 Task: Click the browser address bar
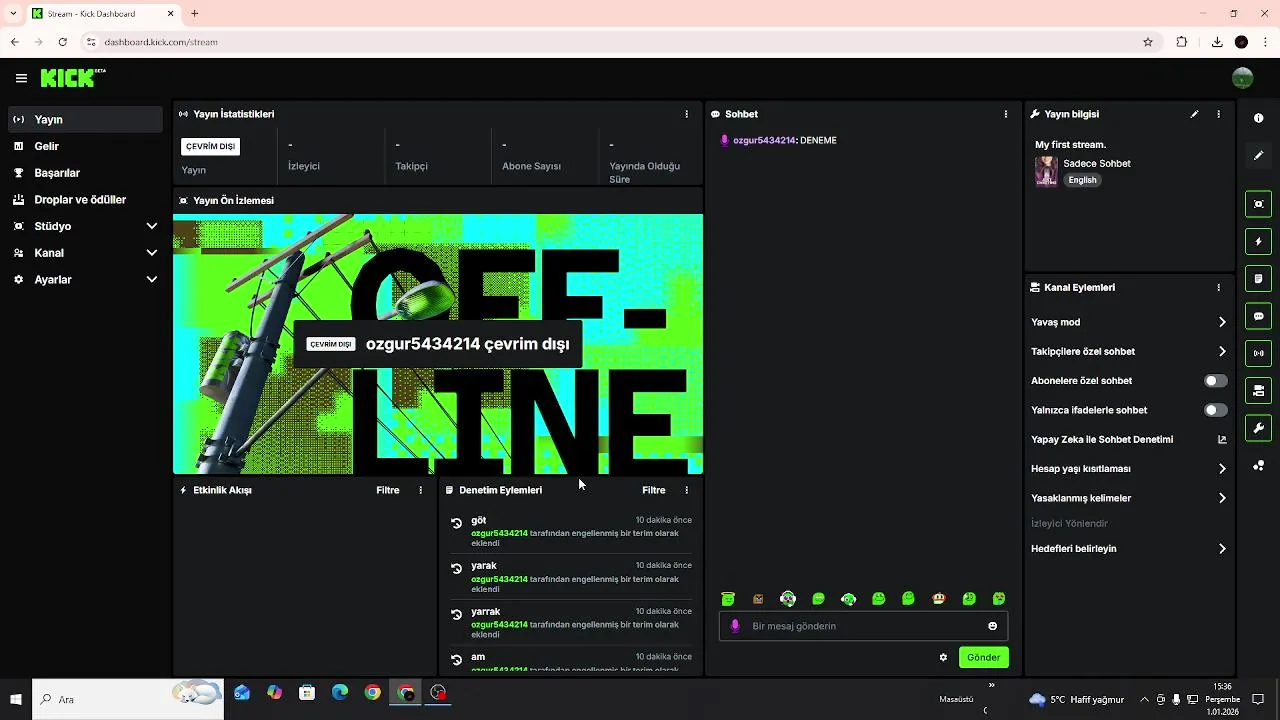pyautogui.click(x=610, y=42)
